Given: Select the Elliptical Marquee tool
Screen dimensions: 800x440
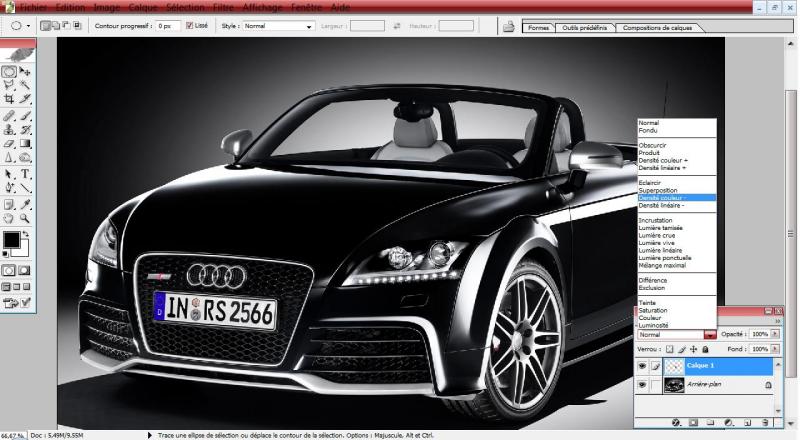Looking at the screenshot, I should (9, 71).
